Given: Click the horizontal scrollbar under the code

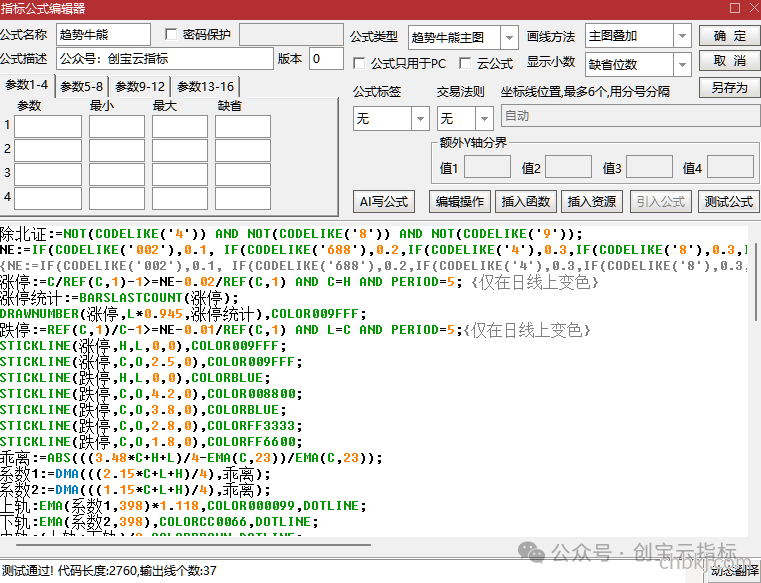Looking at the screenshot, I should (193, 545).
